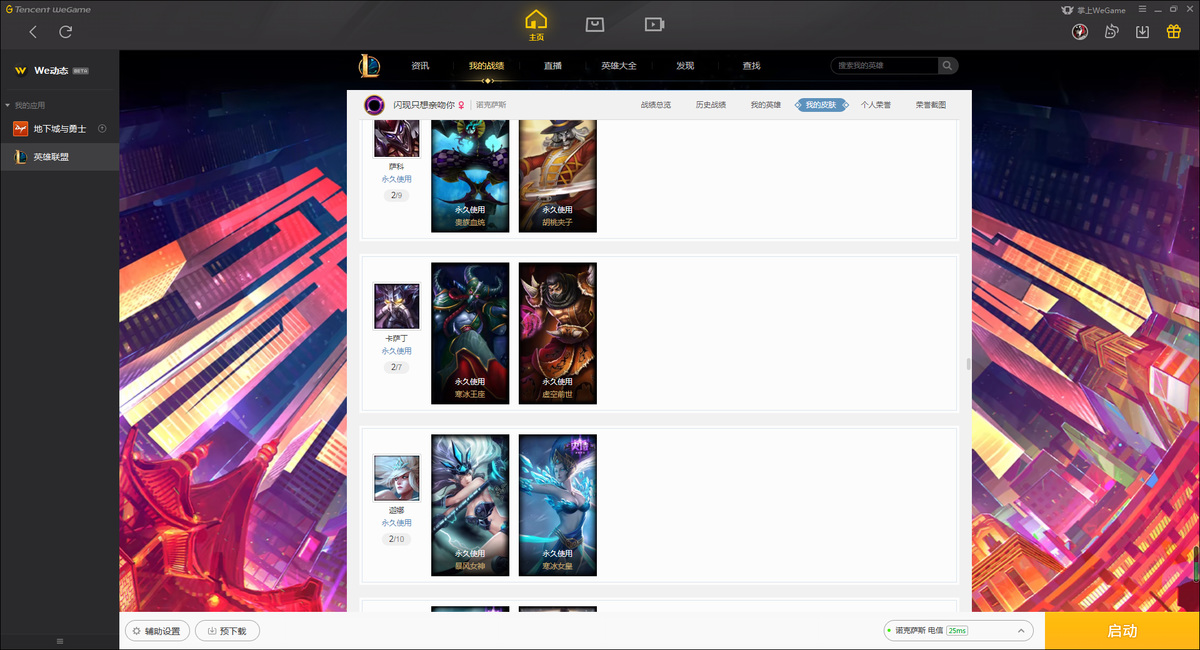Click the search magnifier button
The height and width of the screenshot is (650, 1200).
click(948, 66)
